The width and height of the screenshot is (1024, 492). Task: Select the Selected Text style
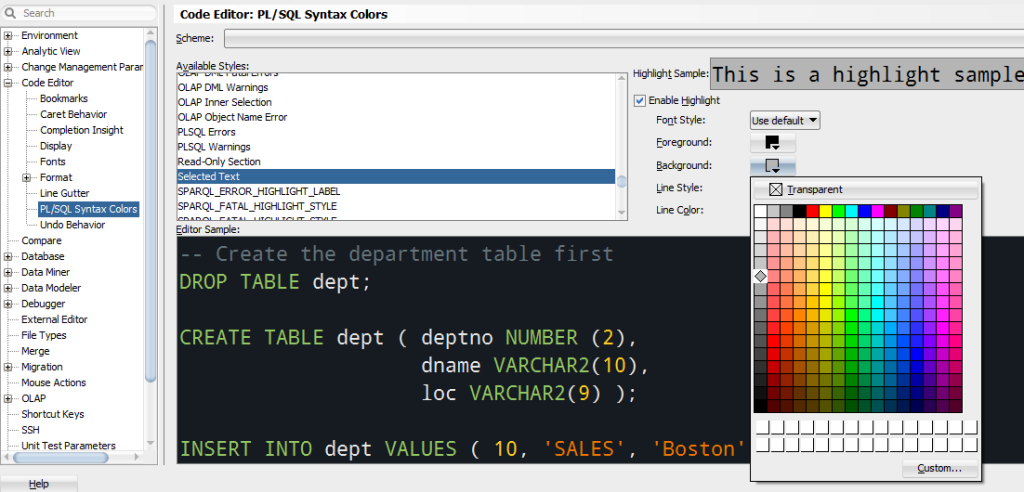[x=396, y=176]
